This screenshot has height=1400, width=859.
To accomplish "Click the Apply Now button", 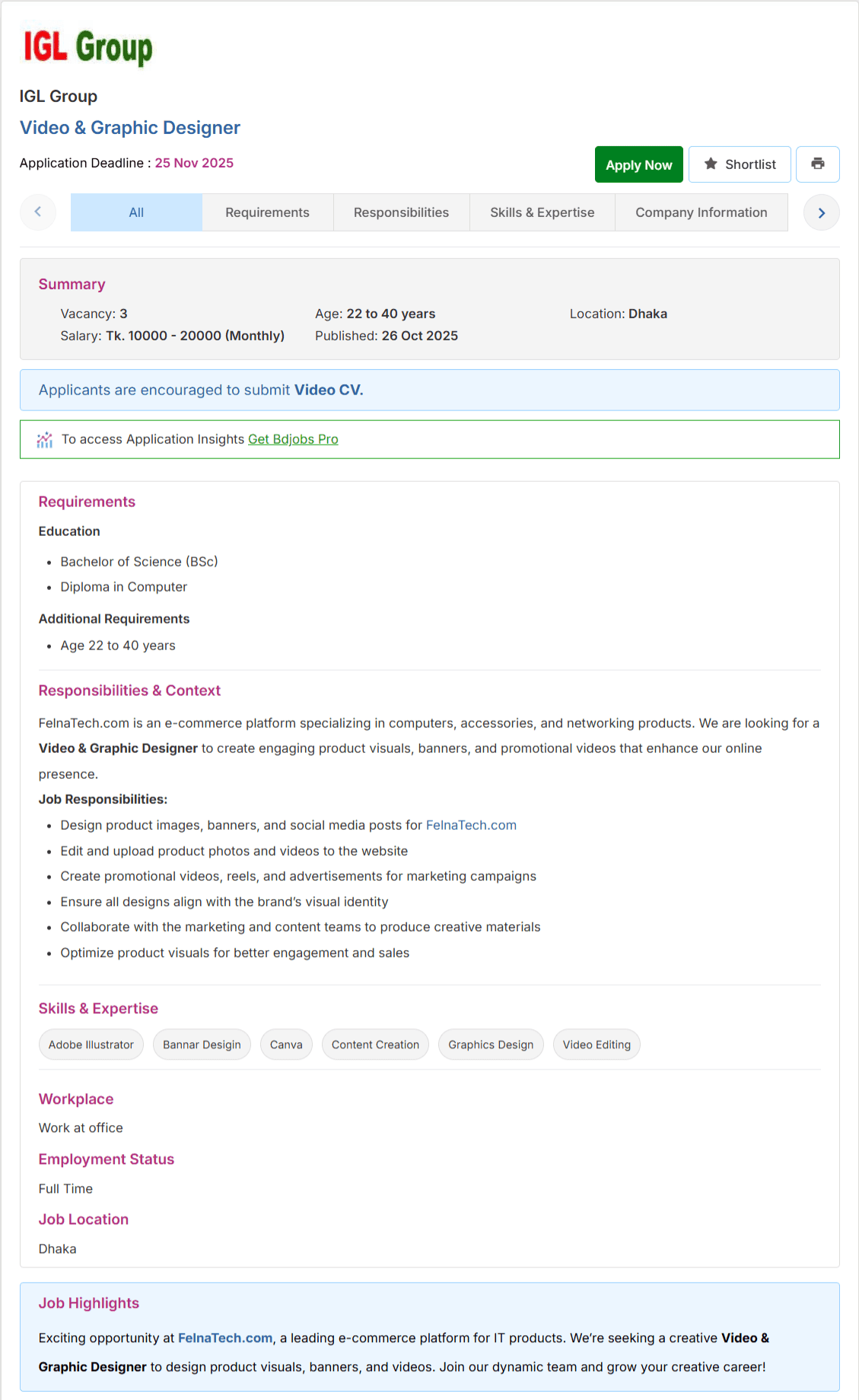I will click(x=639, y=164).
